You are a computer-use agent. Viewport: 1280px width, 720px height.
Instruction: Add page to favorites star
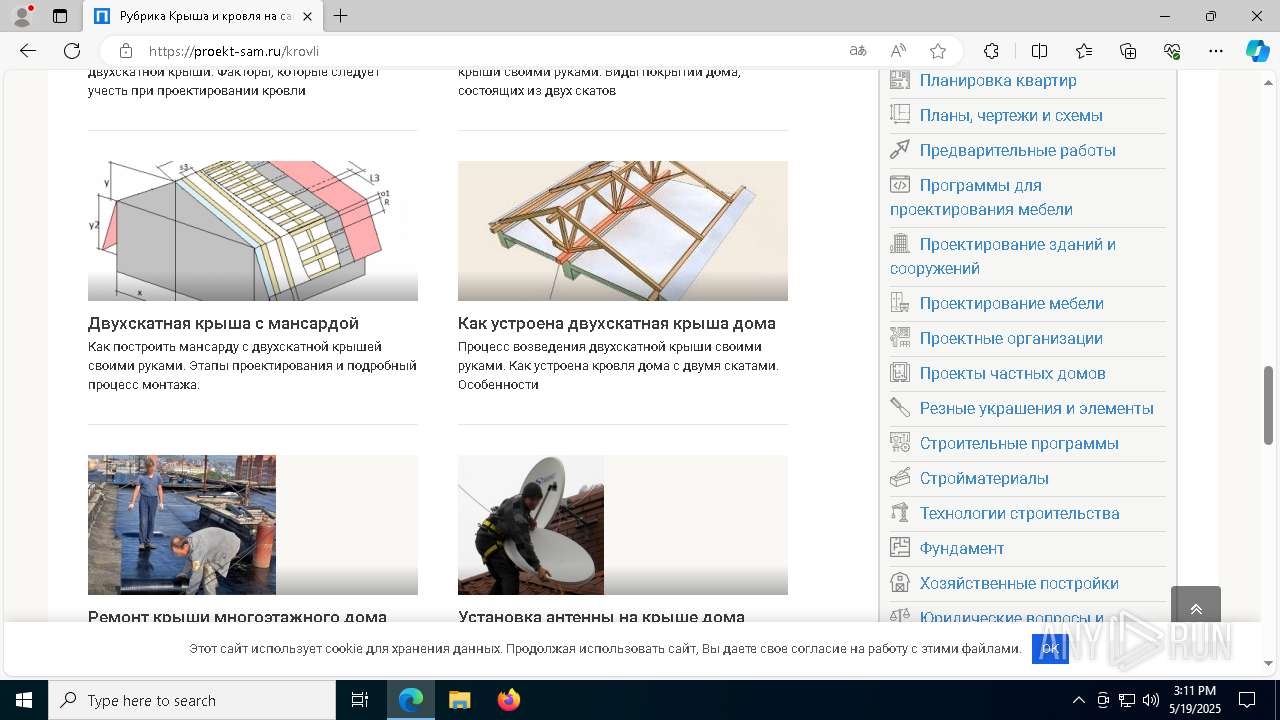938,51
